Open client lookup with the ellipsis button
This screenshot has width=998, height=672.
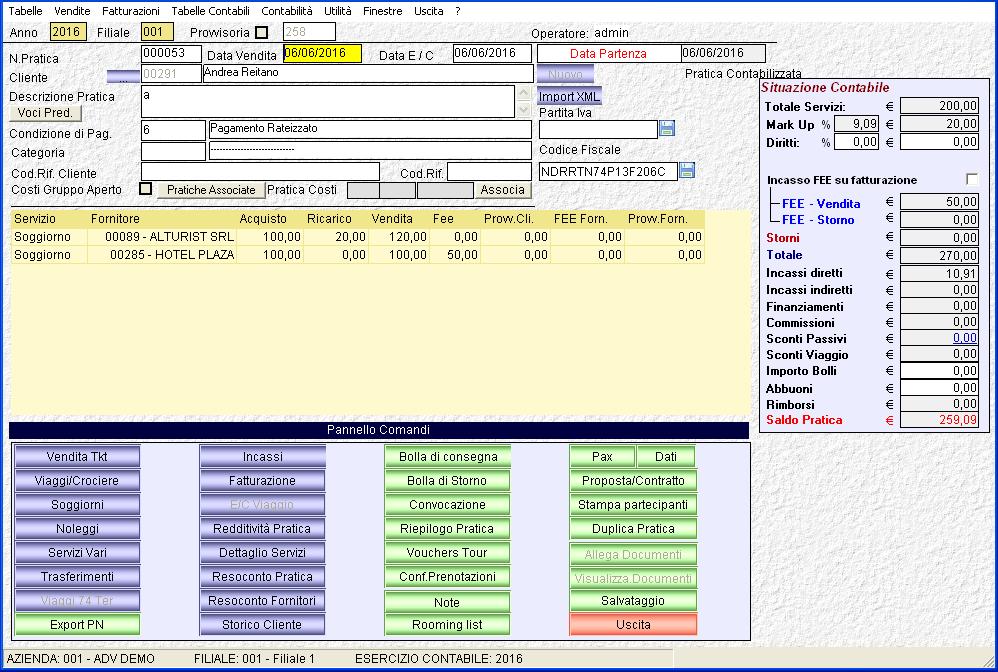[x=124, y=76]
